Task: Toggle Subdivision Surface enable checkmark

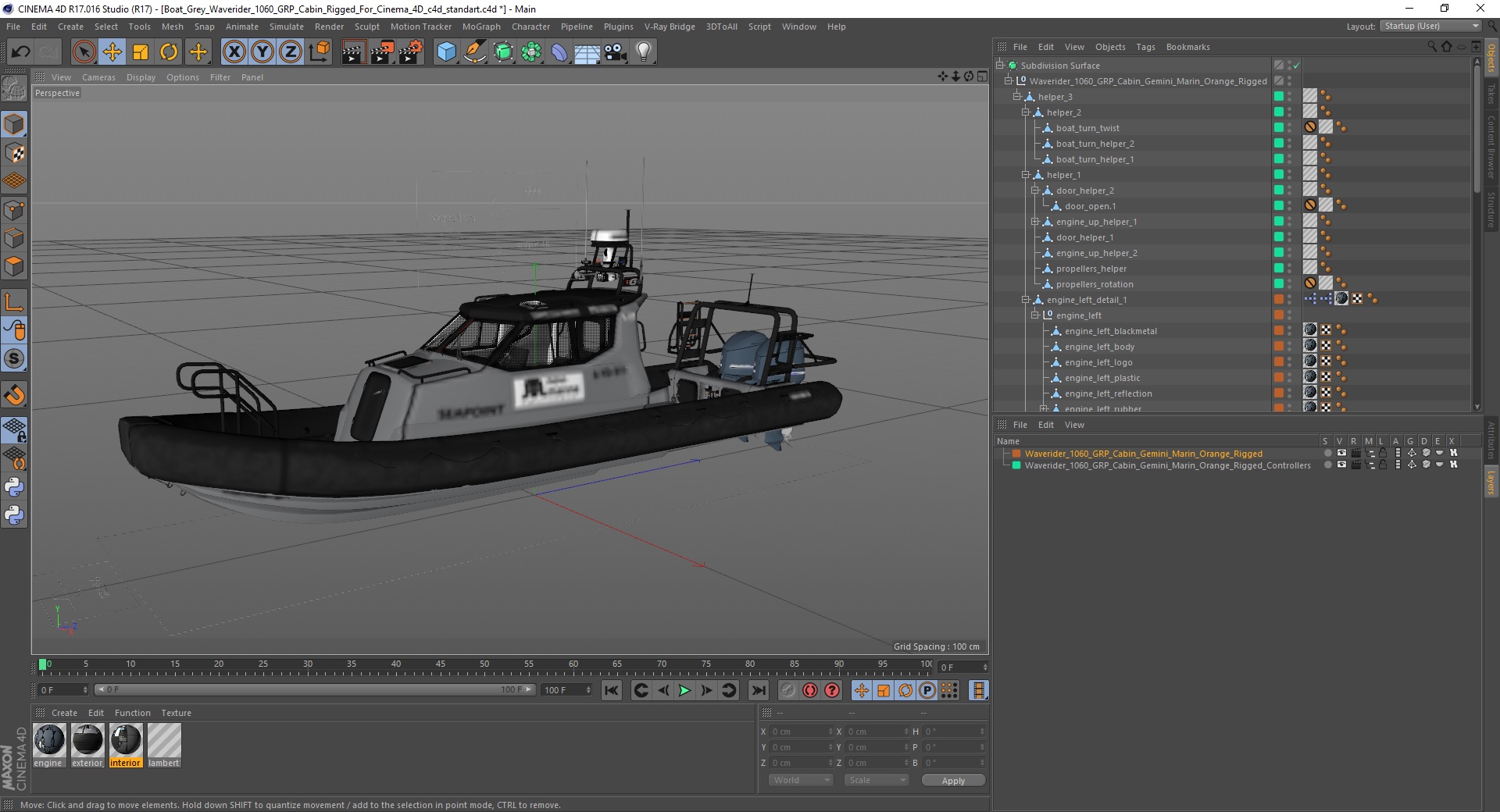Action: (x=1297, y=66)
